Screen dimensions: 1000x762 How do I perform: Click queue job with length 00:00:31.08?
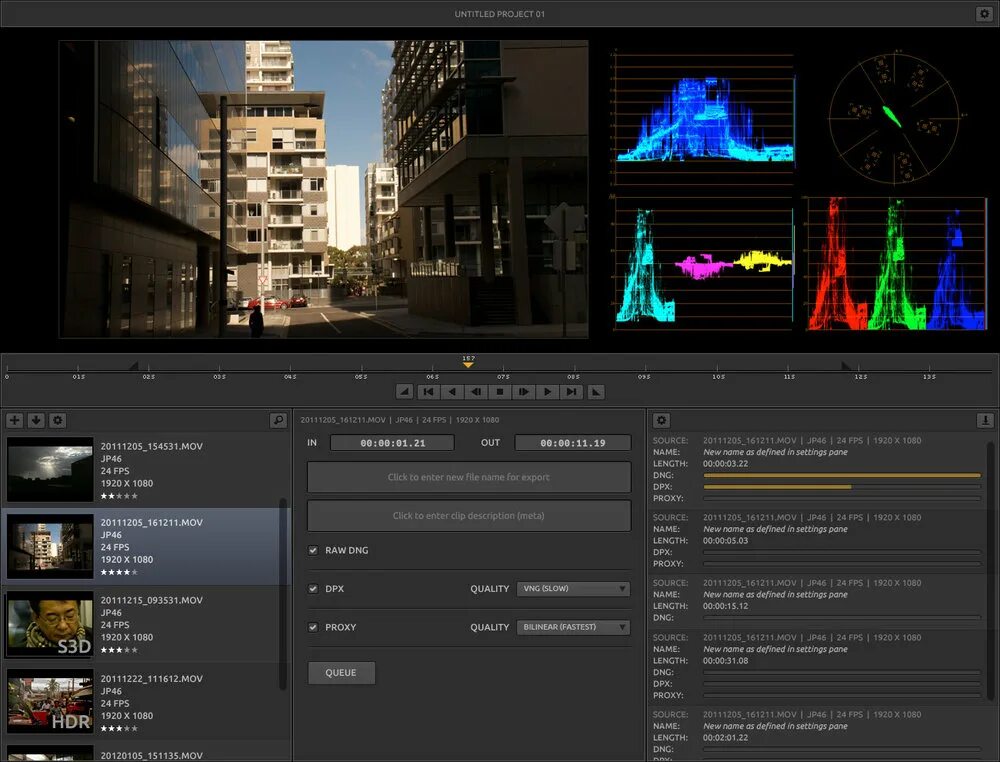click(x=817, y=666)
